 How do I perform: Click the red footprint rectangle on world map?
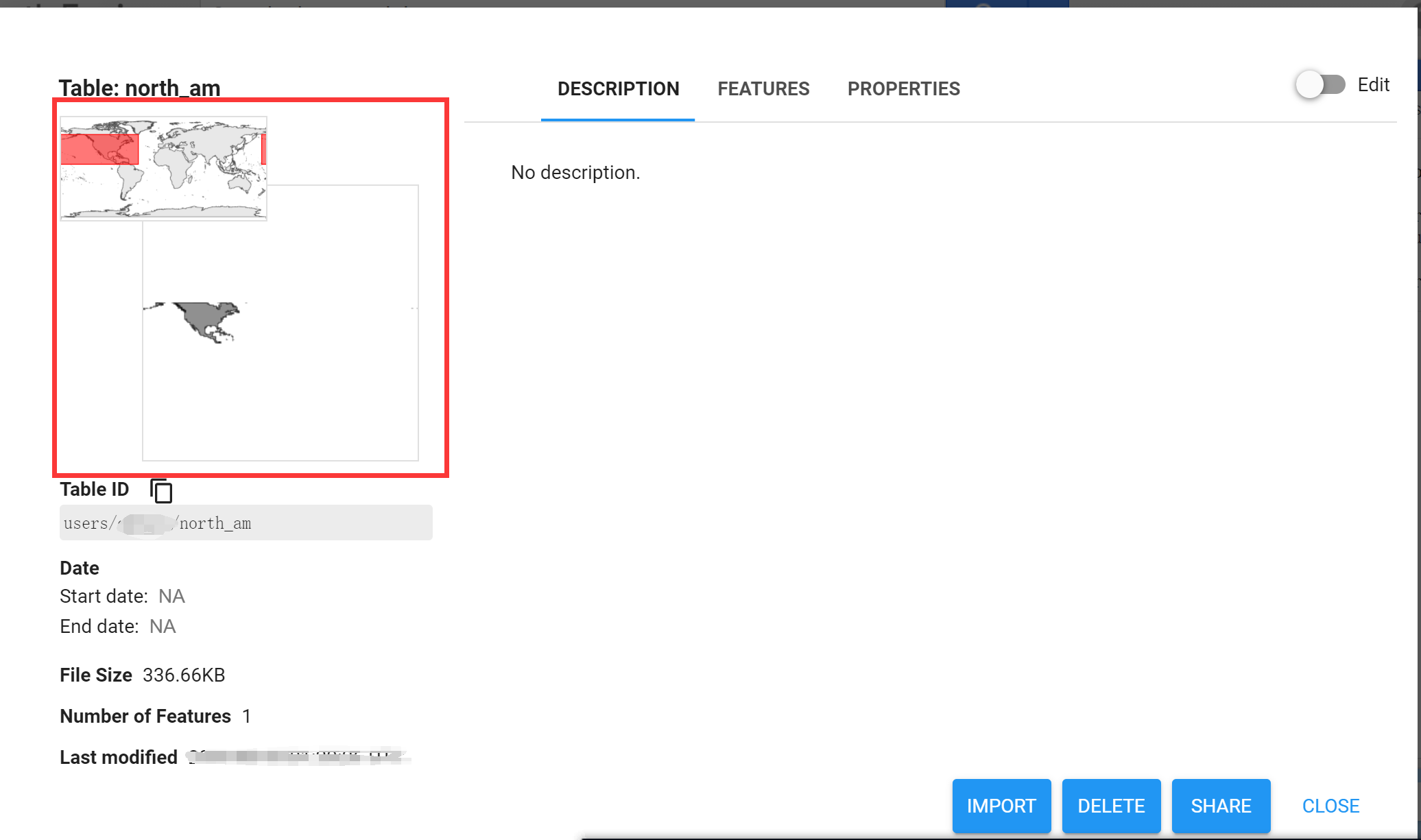[99, 149]
